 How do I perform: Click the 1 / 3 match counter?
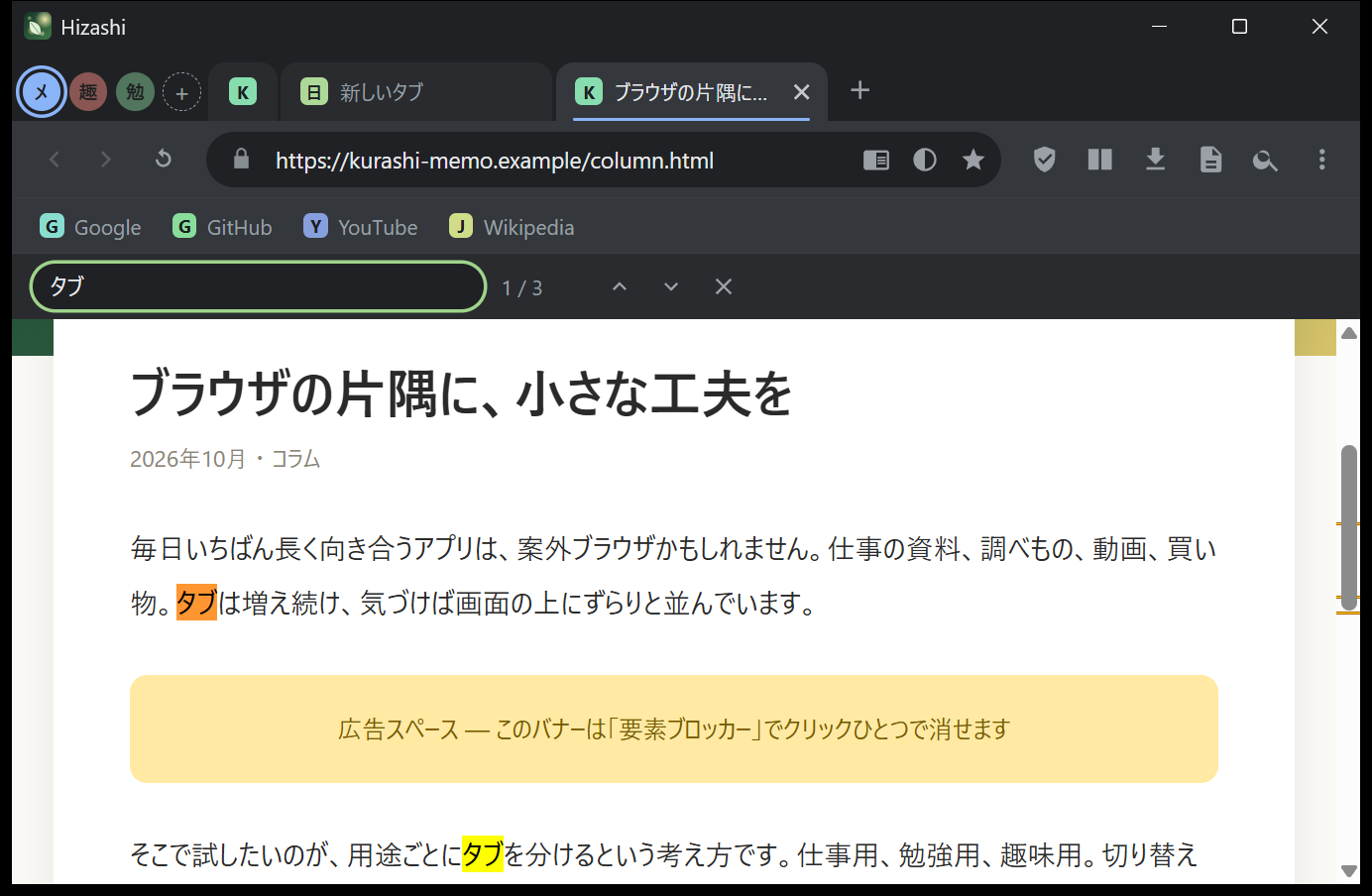tap(522, 287)
